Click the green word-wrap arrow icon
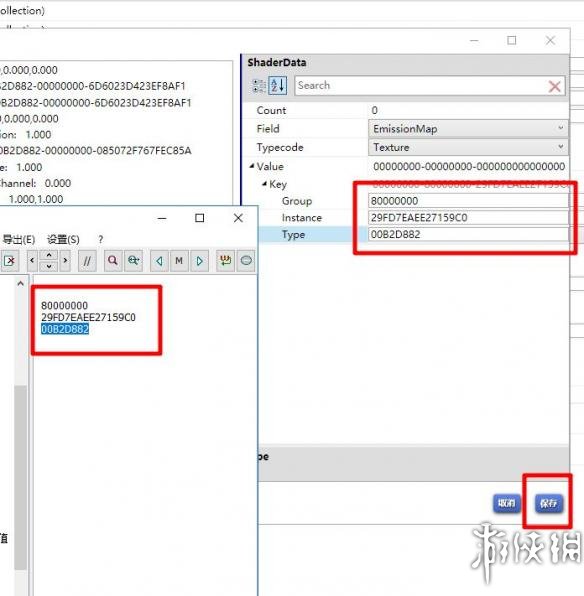The height and width of the screenshot is (596, 584). point(225,261)
